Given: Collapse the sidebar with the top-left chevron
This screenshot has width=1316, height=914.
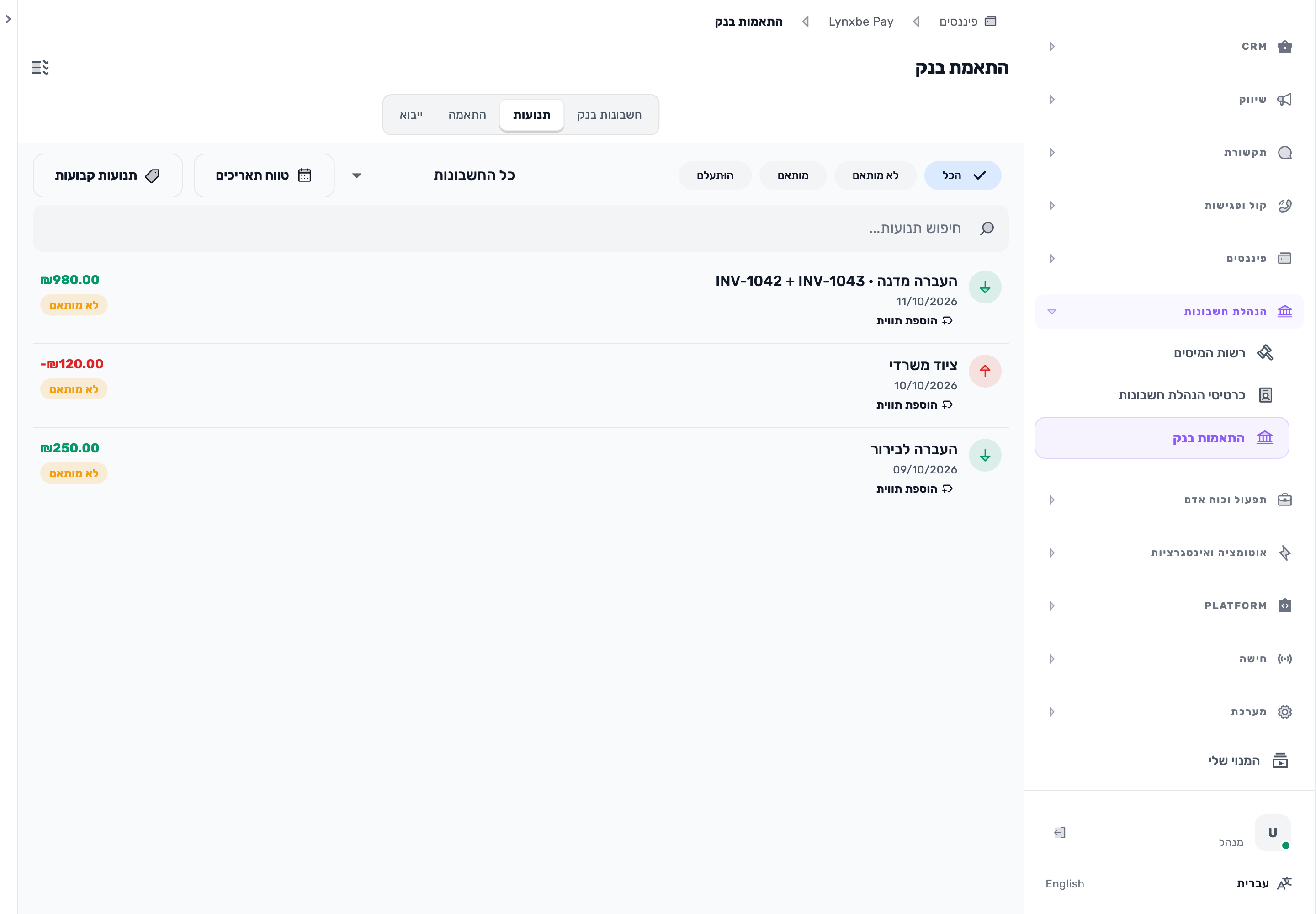Looking at the screenshot, I should [x=8, y=19].
